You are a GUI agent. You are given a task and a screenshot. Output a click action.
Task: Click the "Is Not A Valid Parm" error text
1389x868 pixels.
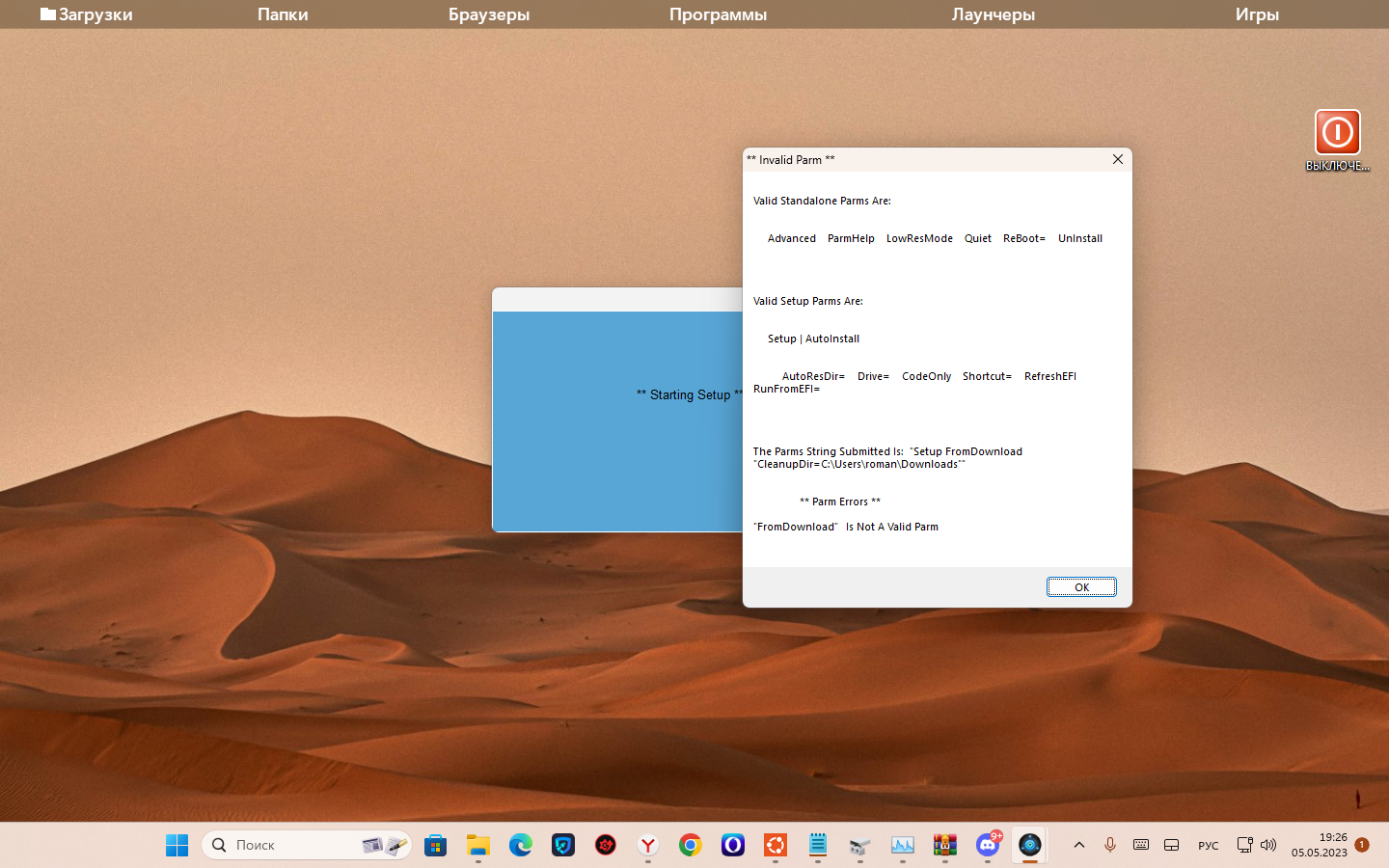point(892,527)
